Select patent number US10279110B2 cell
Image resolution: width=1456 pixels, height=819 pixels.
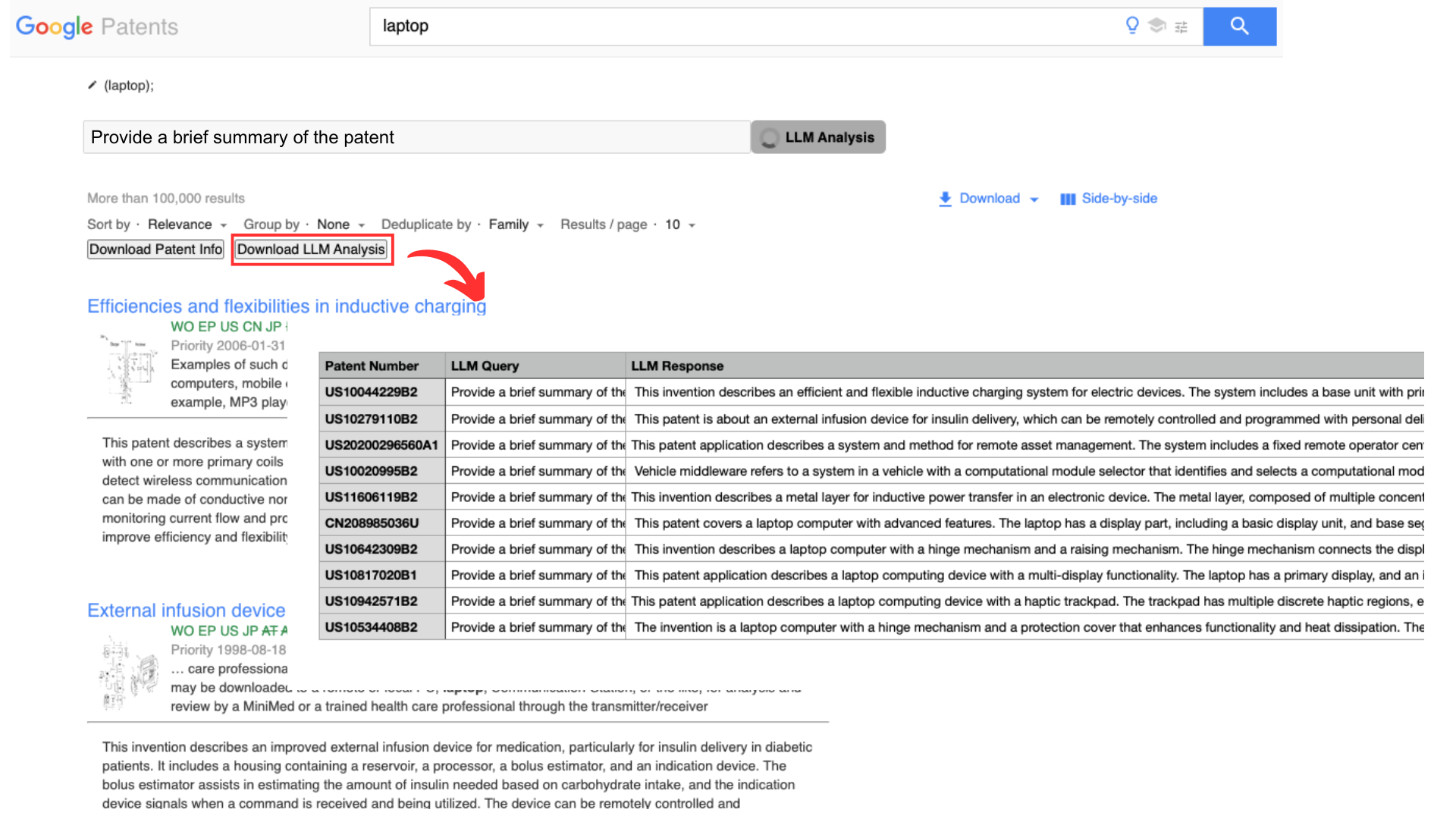pyautogui.click(x=382, y=419)
